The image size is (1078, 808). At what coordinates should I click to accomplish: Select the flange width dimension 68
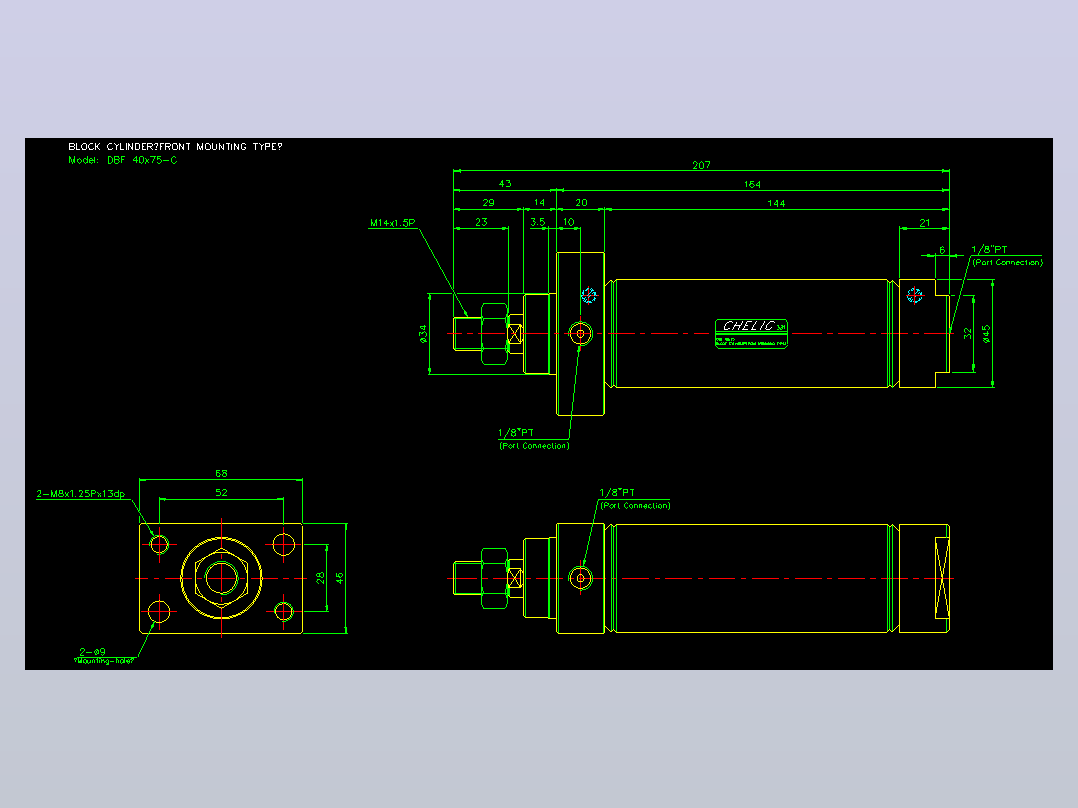tap(221, 474)
